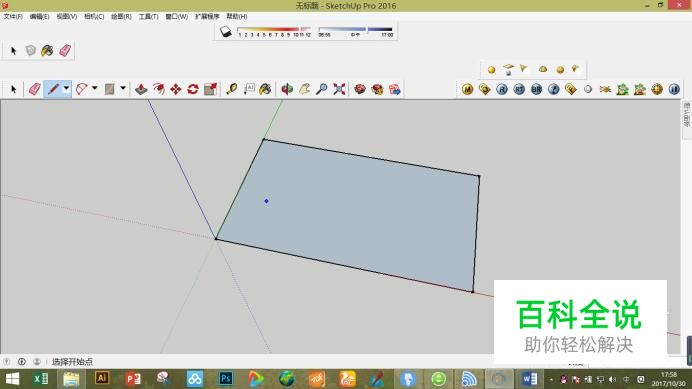The width and height of the screenshot is (692, 389).
Task: Choose the Move tool with red arrows
Action: point(176,89)
